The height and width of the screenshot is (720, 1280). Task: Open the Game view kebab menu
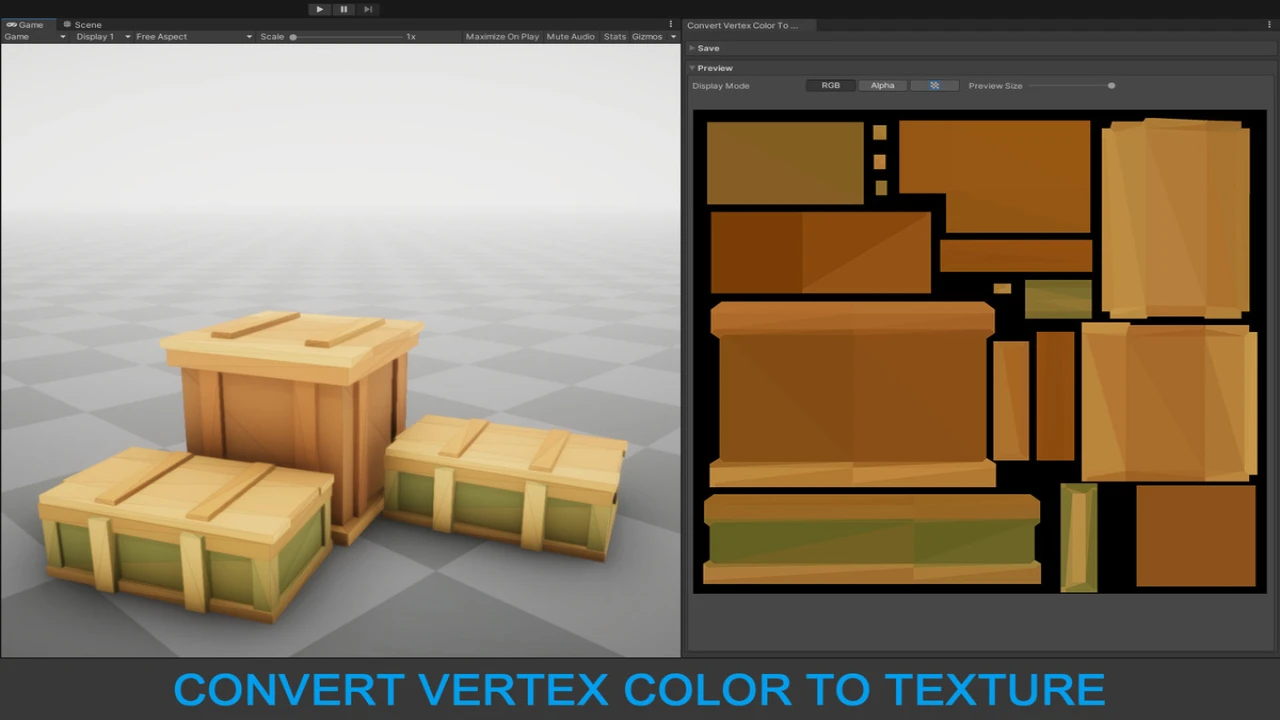point(671,24)
